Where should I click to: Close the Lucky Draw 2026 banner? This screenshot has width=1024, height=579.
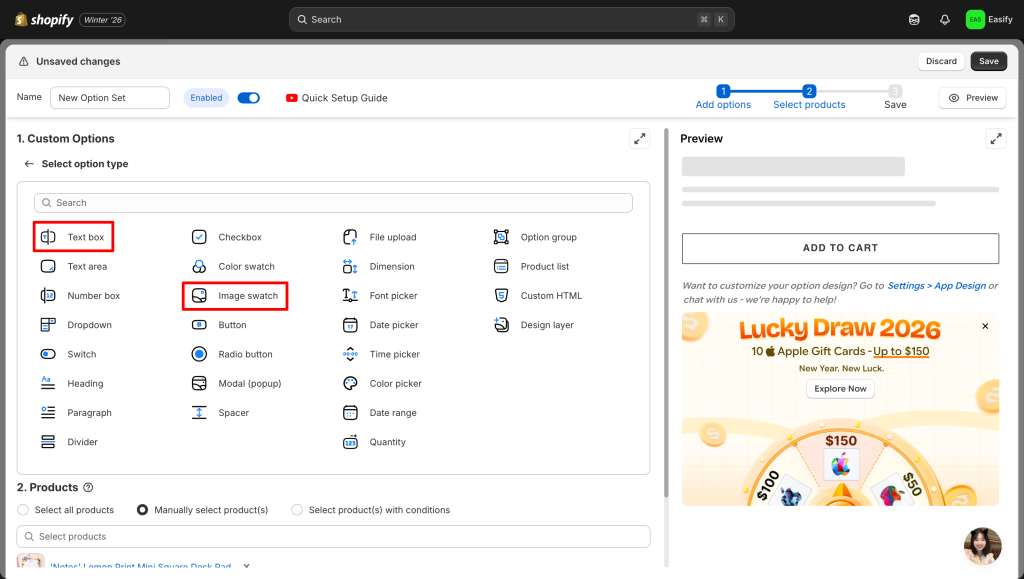coord(985,326)
